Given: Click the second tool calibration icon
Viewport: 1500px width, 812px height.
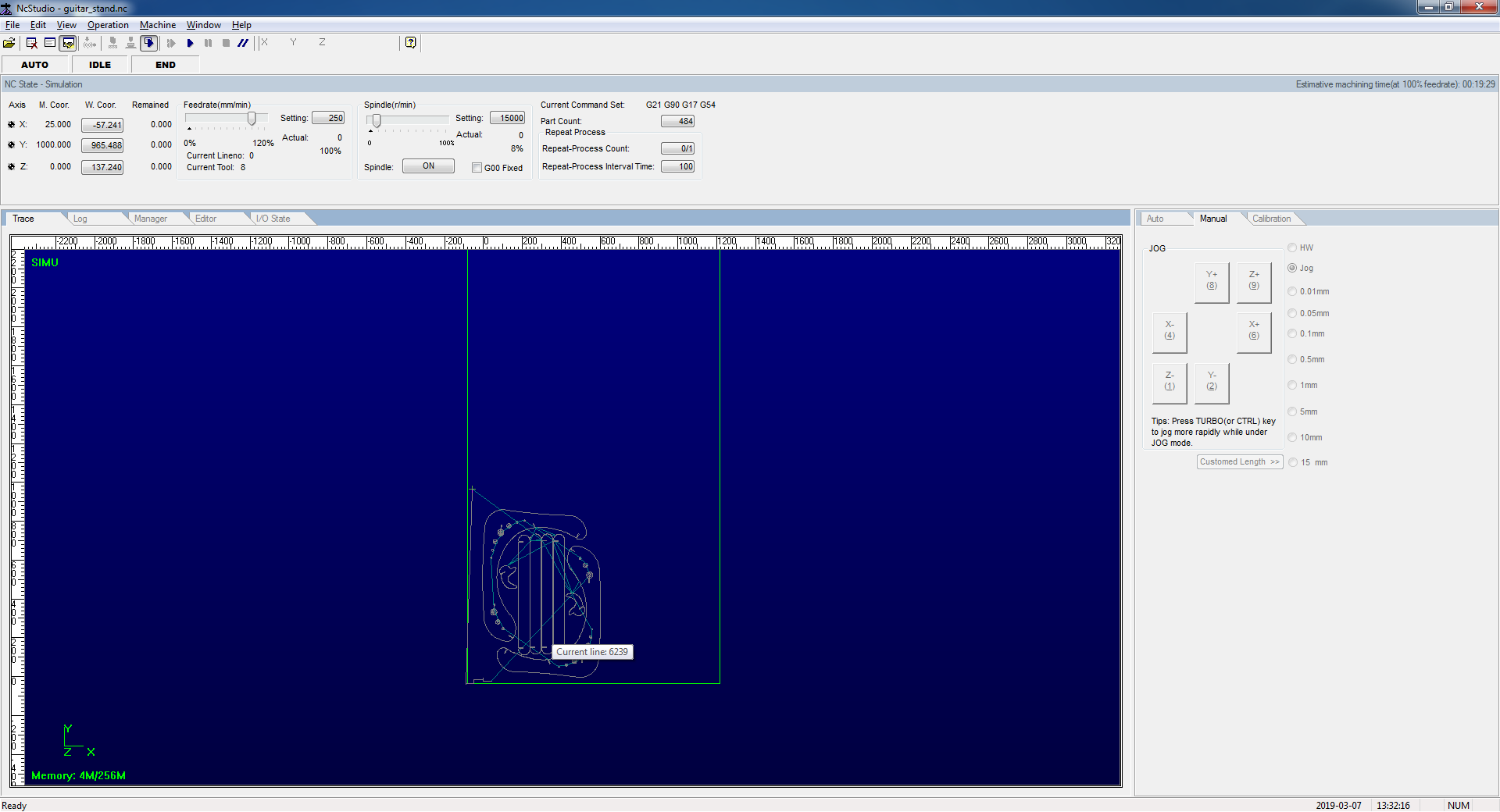Looking at the screenshot, I should [130, 43].
